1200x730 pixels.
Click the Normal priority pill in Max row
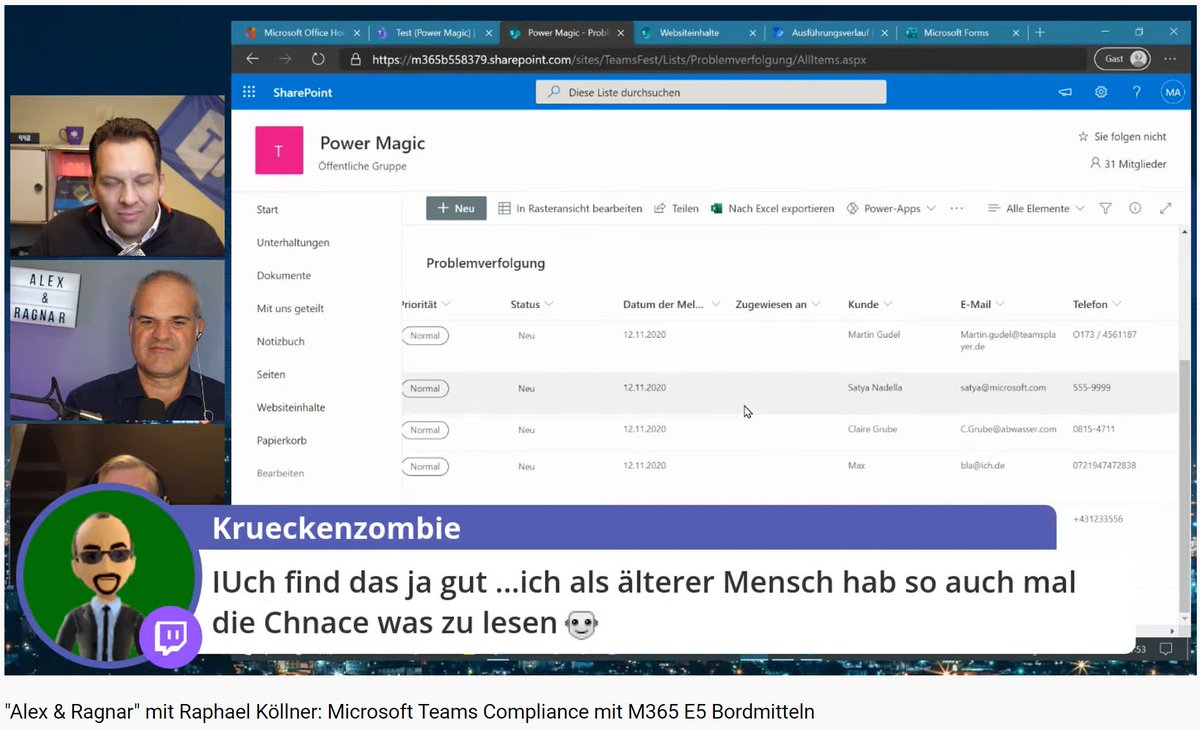(425, 466)
